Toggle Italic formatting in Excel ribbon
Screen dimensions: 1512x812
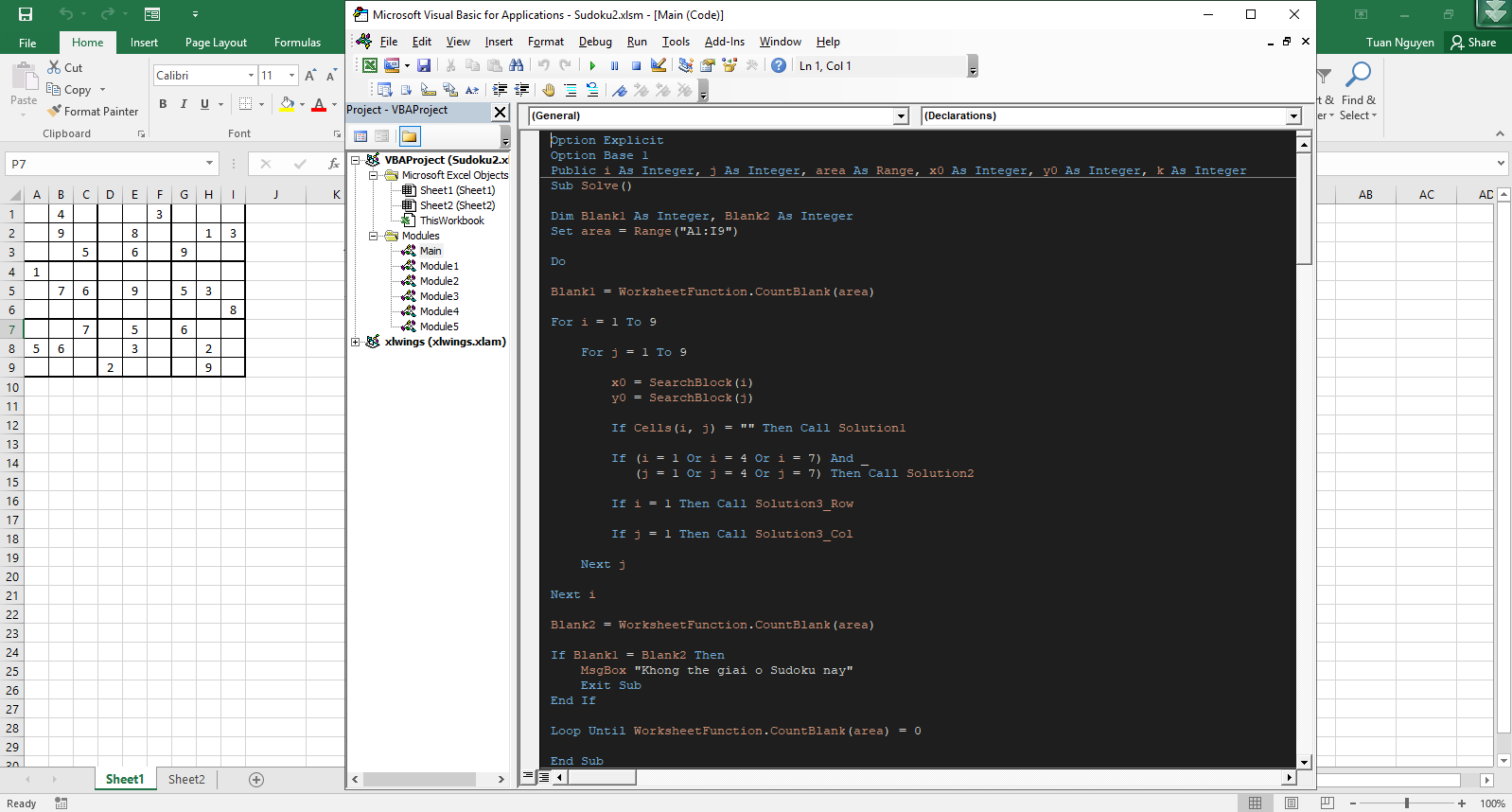(x=184, y=104)
